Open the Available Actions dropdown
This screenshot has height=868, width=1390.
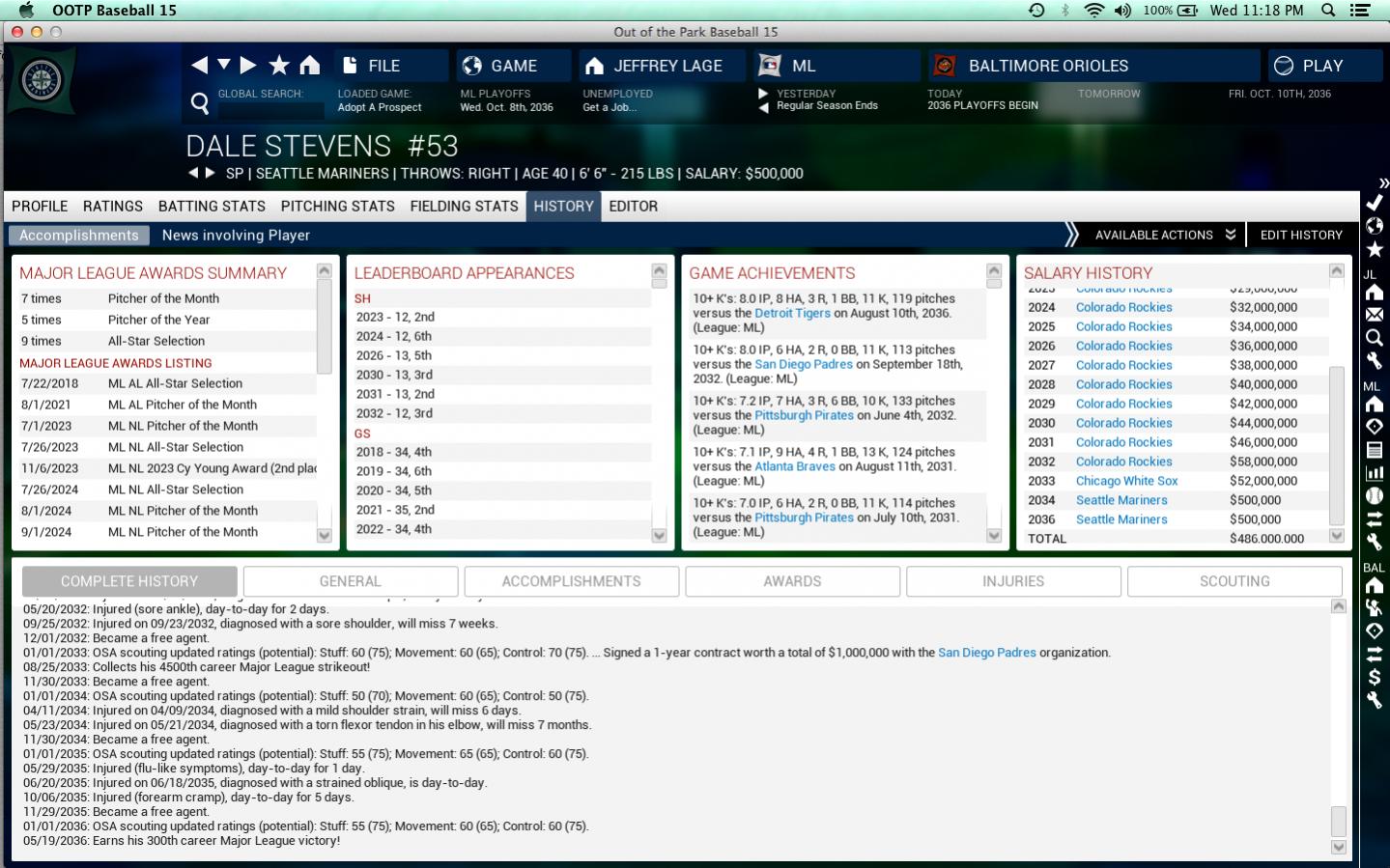click(x=1164, y=235)
